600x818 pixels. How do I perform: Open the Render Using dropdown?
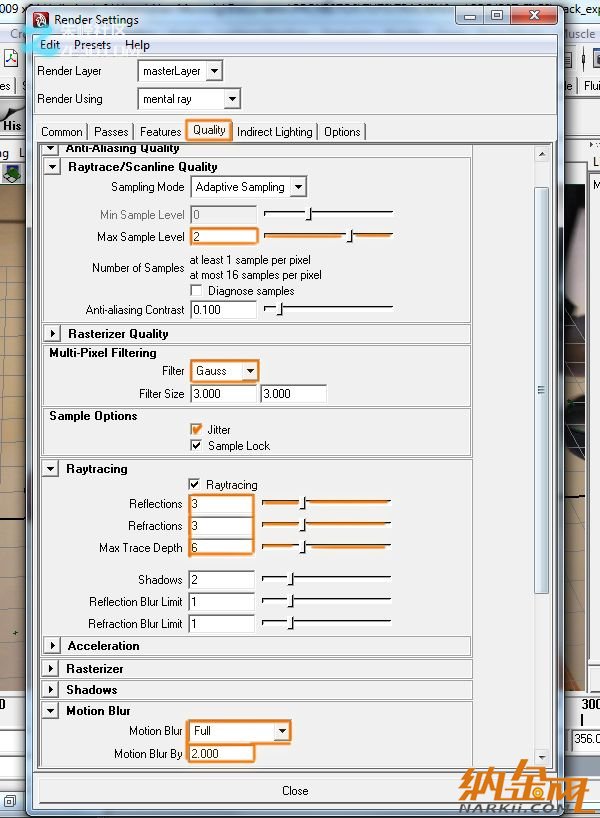pos(232,99)
